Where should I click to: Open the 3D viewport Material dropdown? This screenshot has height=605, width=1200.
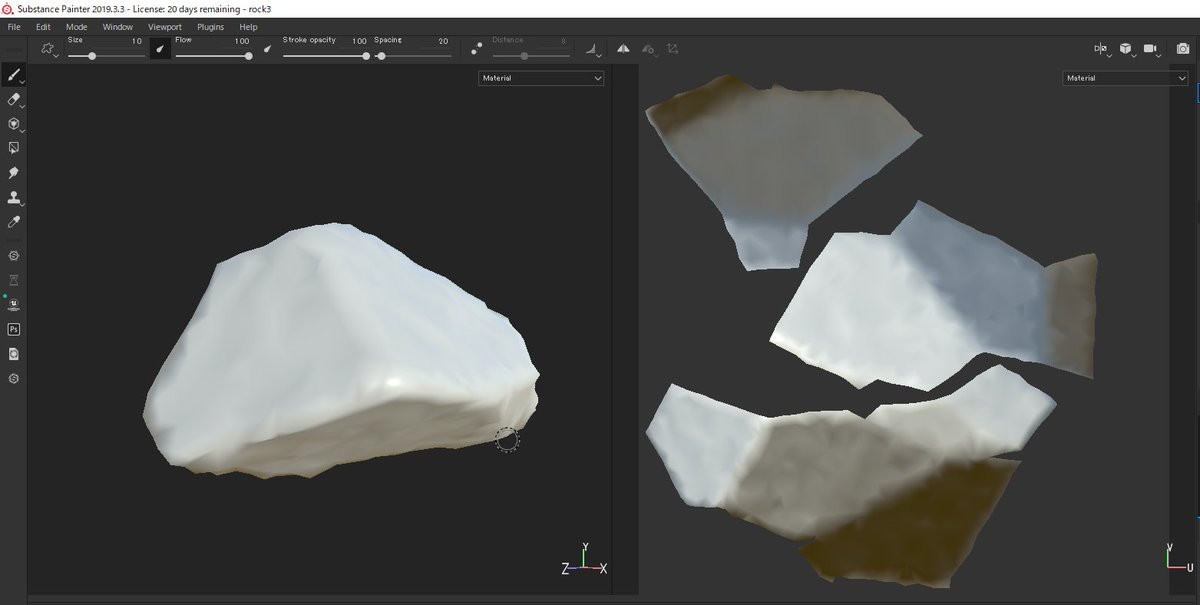click(x=541, y=78)
